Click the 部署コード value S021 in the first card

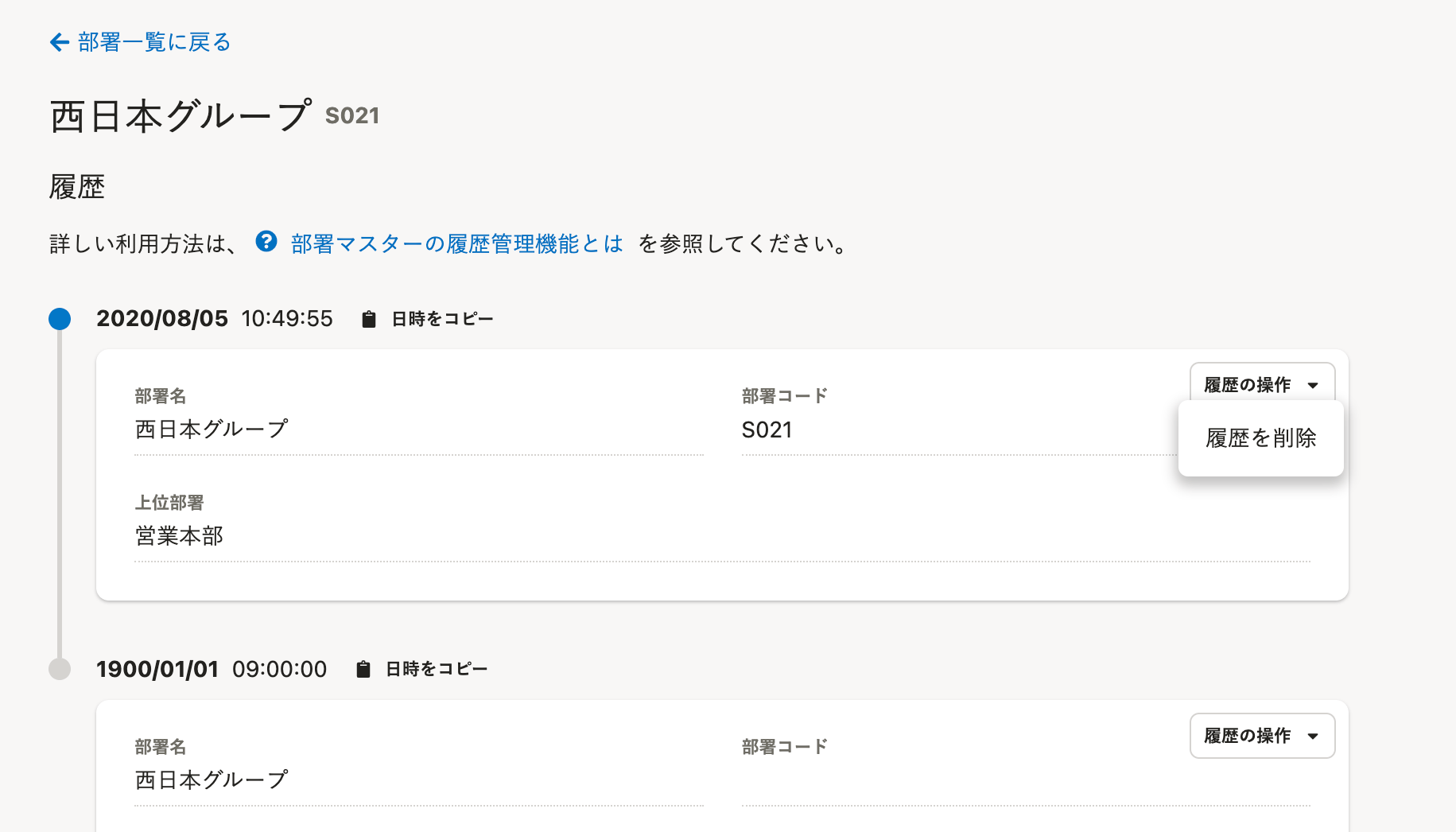coord(767,430)
